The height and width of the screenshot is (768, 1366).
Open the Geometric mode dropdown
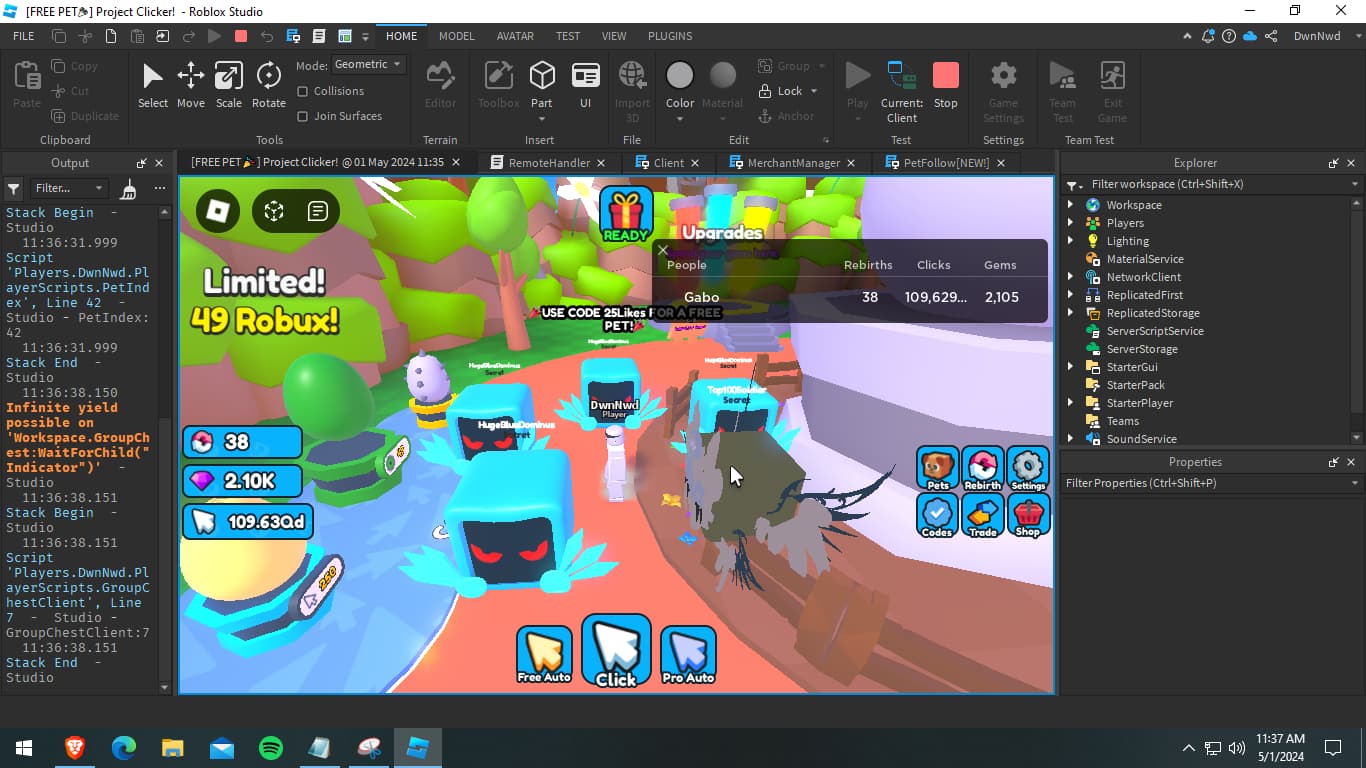368,64
